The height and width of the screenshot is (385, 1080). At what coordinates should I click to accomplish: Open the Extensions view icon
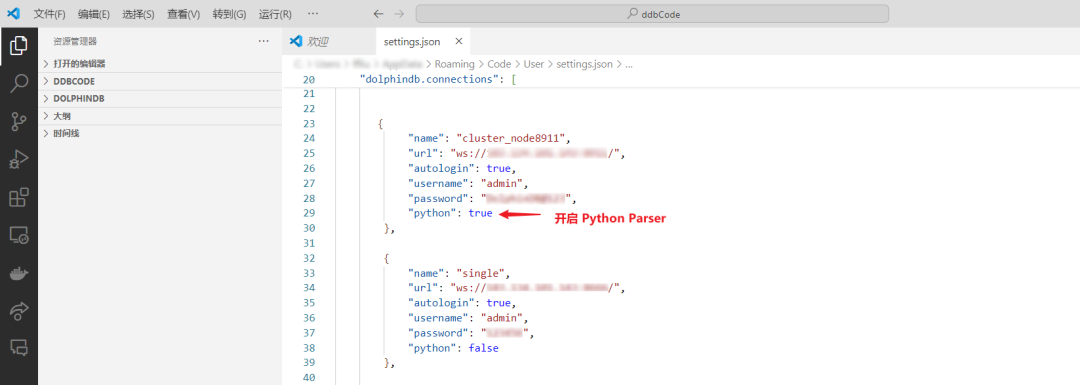[x=19, y=198]
